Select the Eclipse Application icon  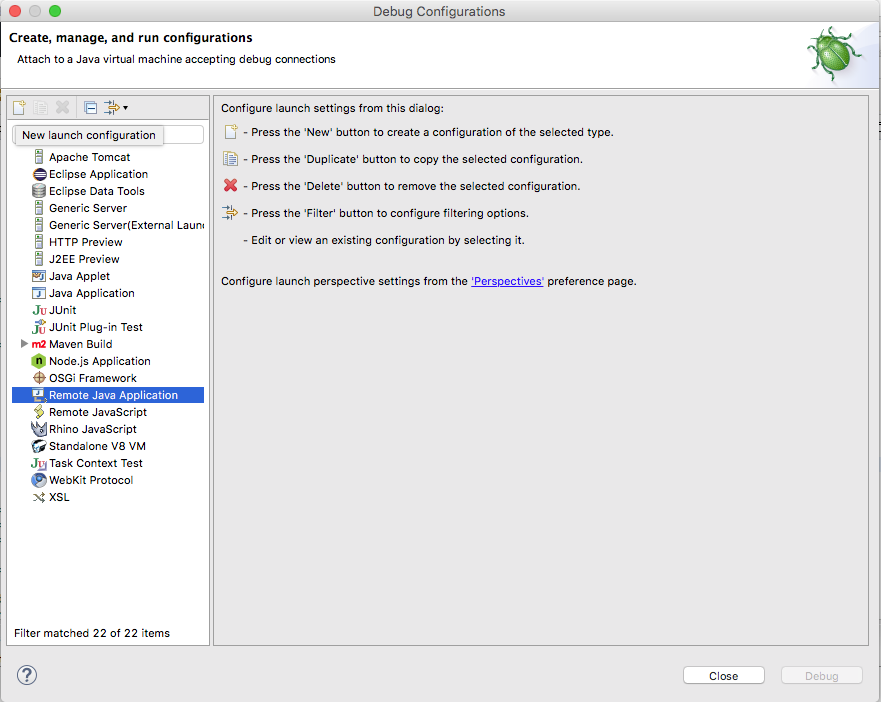(x=39, y=174)
